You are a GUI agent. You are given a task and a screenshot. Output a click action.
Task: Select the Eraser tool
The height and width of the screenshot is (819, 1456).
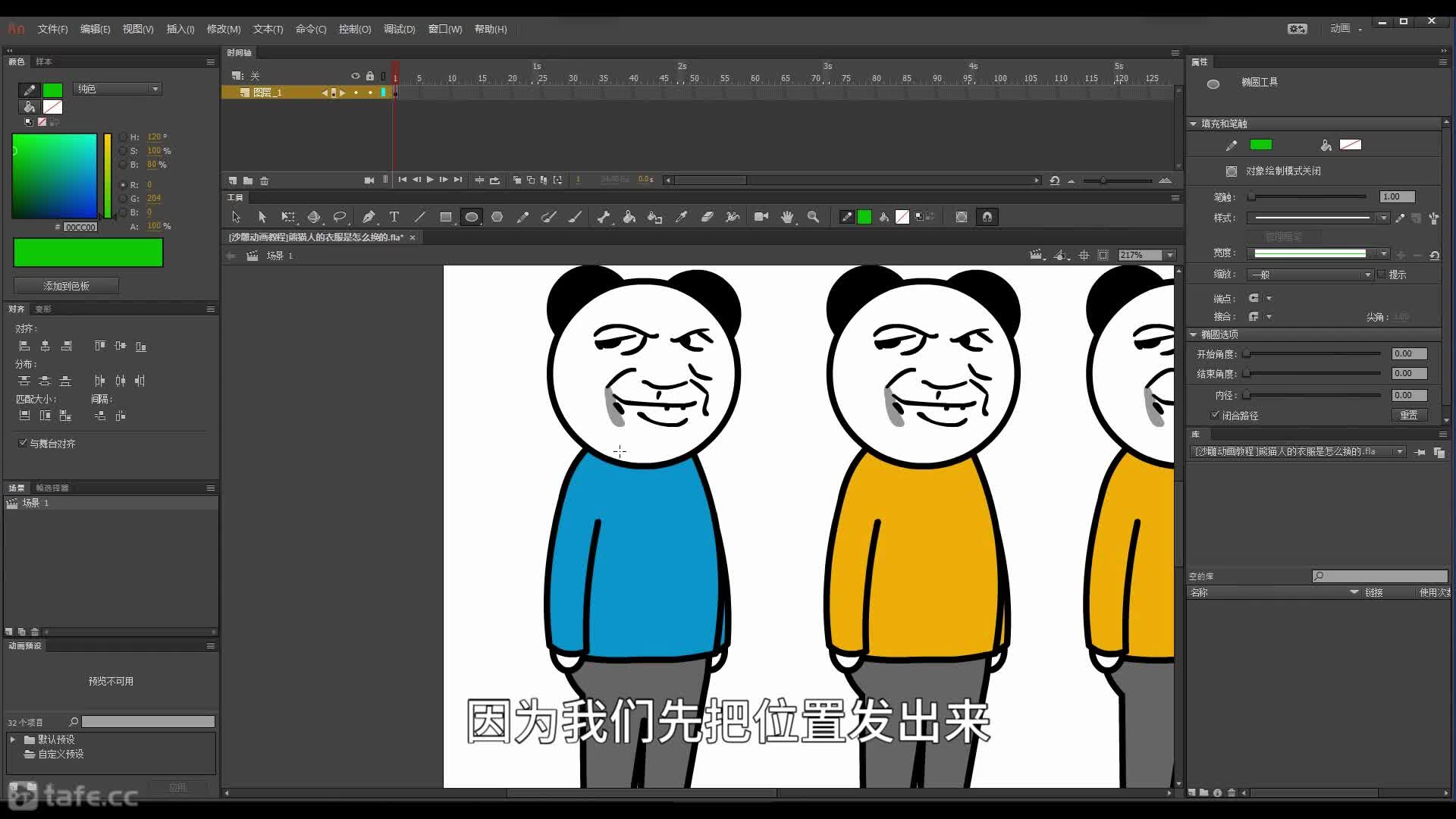point(707,217)
